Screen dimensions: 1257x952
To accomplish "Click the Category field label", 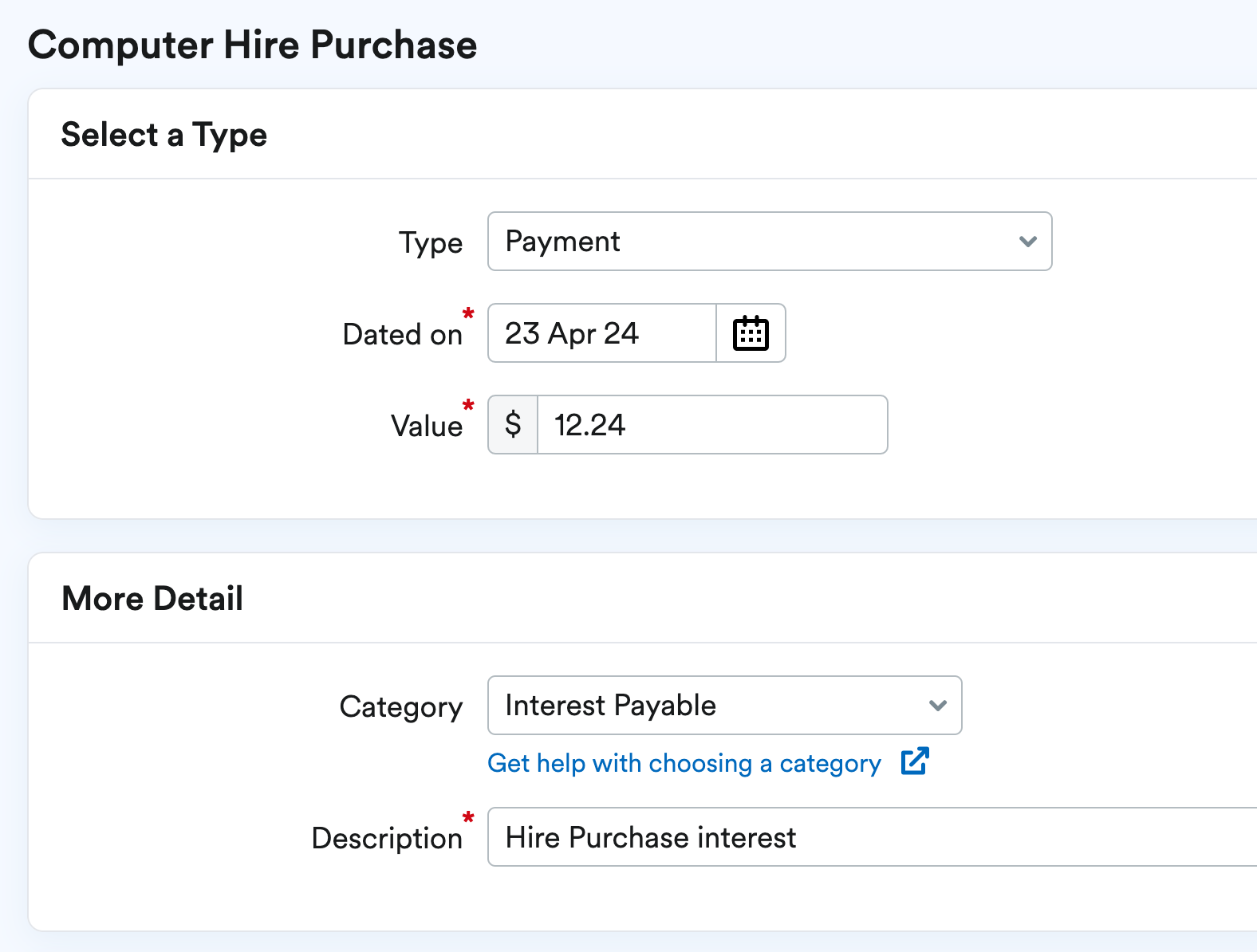I will click(x=400, y=707).
